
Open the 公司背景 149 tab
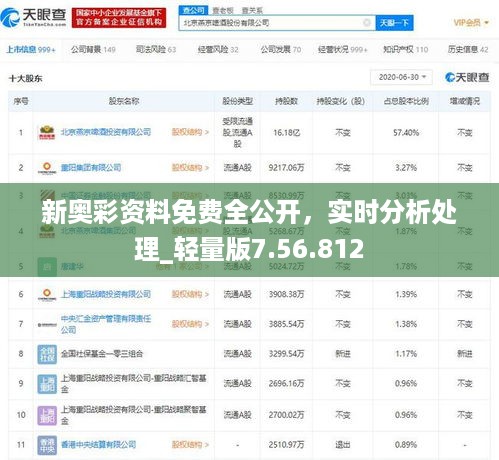[x=93, y=50]
